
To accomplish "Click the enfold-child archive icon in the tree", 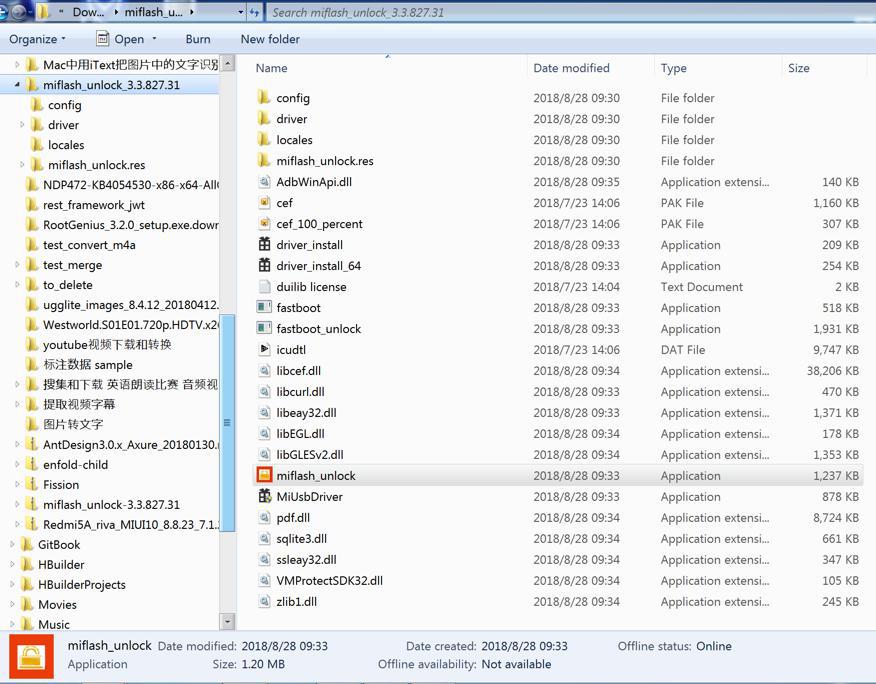I will [x=32, y=464].
